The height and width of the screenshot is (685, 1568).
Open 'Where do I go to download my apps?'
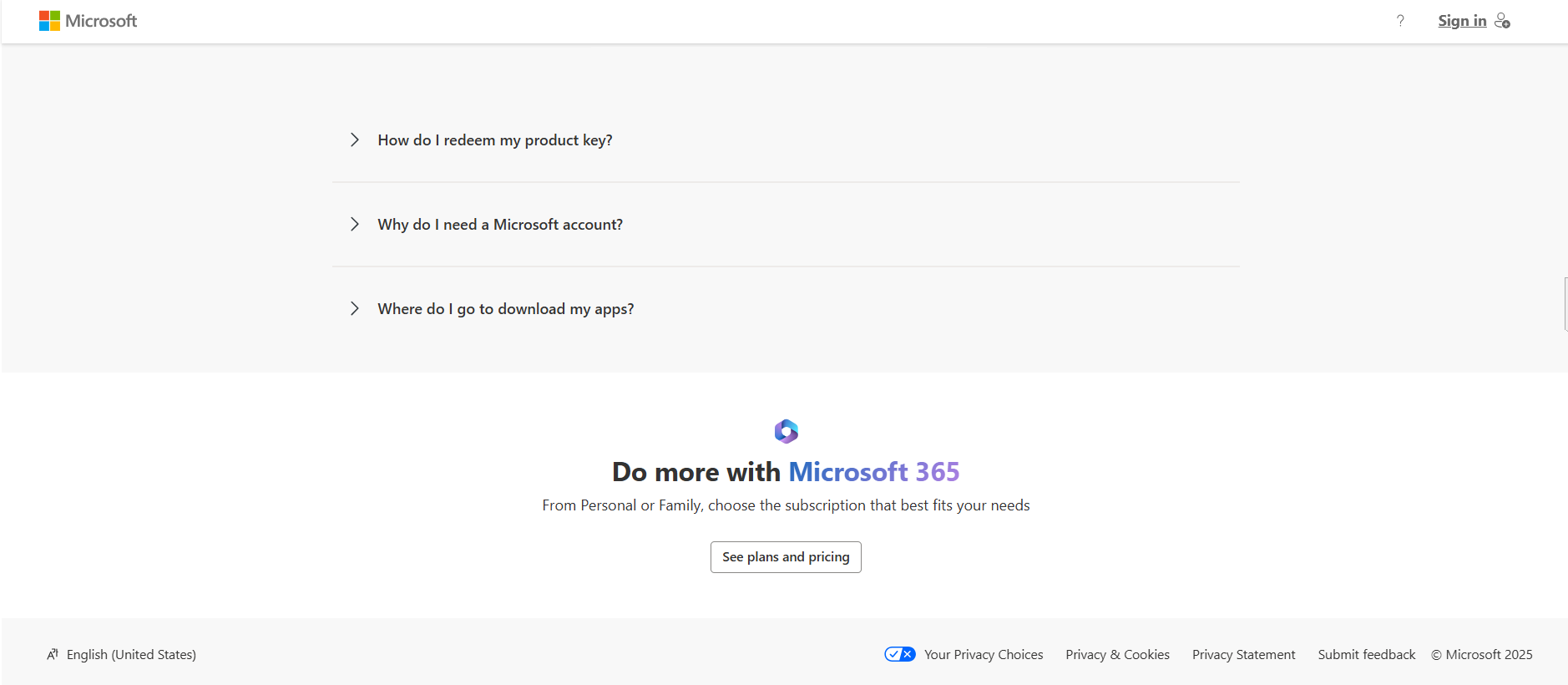(x=506, y=309)
